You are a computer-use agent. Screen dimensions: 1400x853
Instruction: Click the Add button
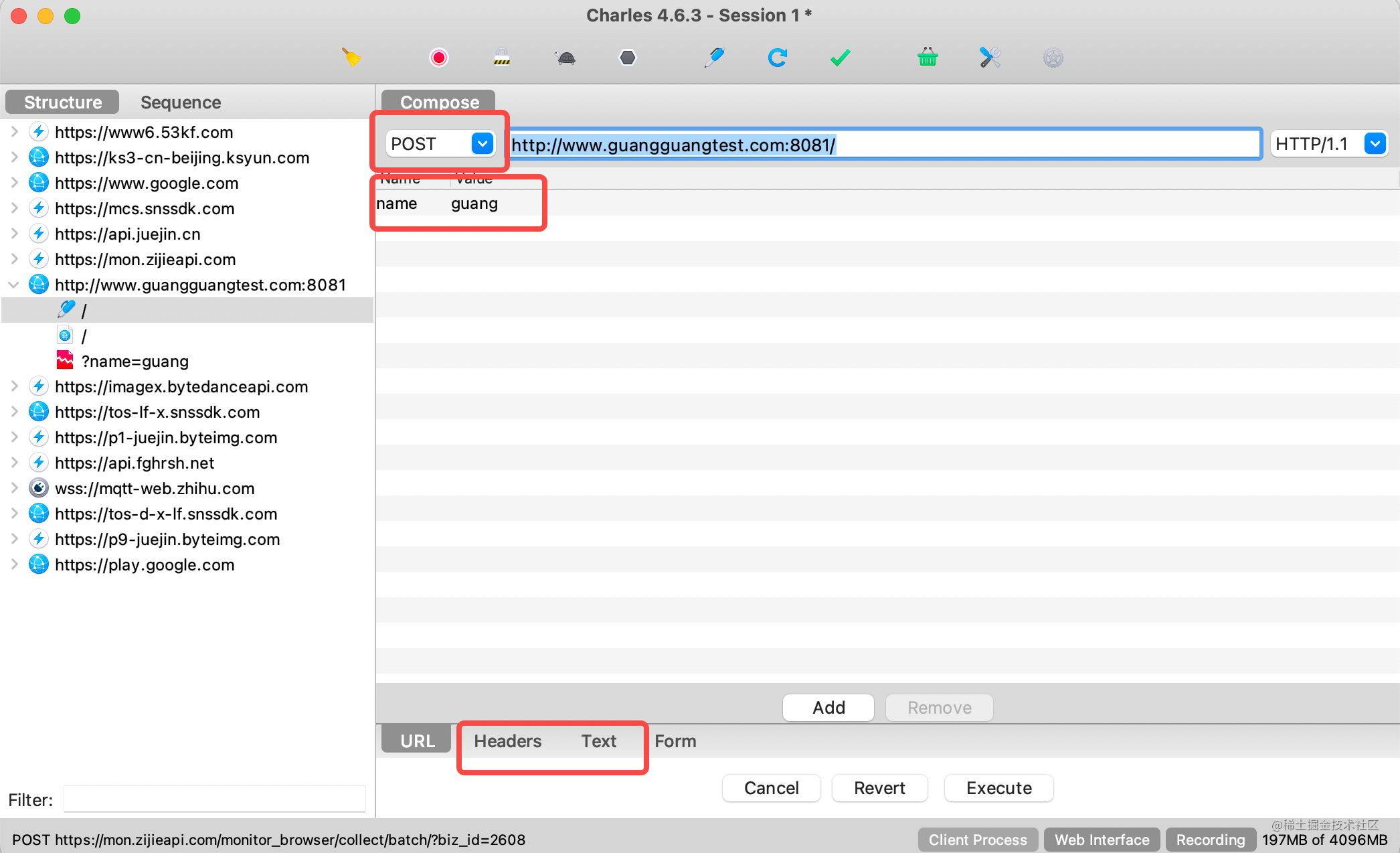pos(828,708)
